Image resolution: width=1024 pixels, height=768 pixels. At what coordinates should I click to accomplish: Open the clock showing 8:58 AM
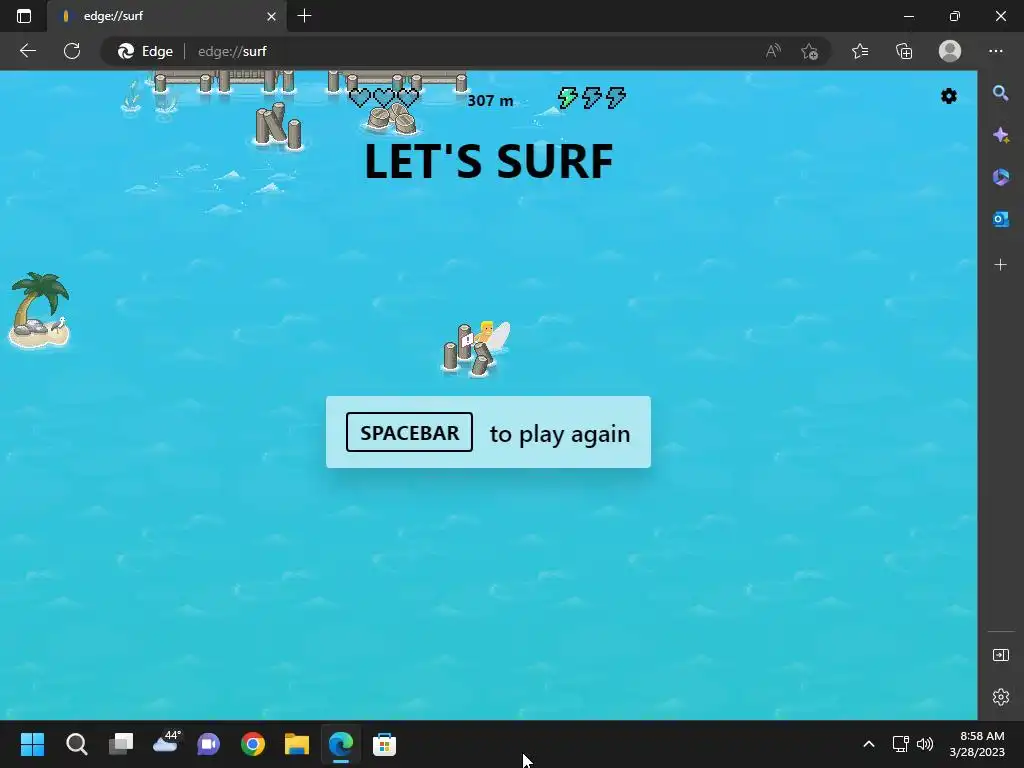pos(977,744)
